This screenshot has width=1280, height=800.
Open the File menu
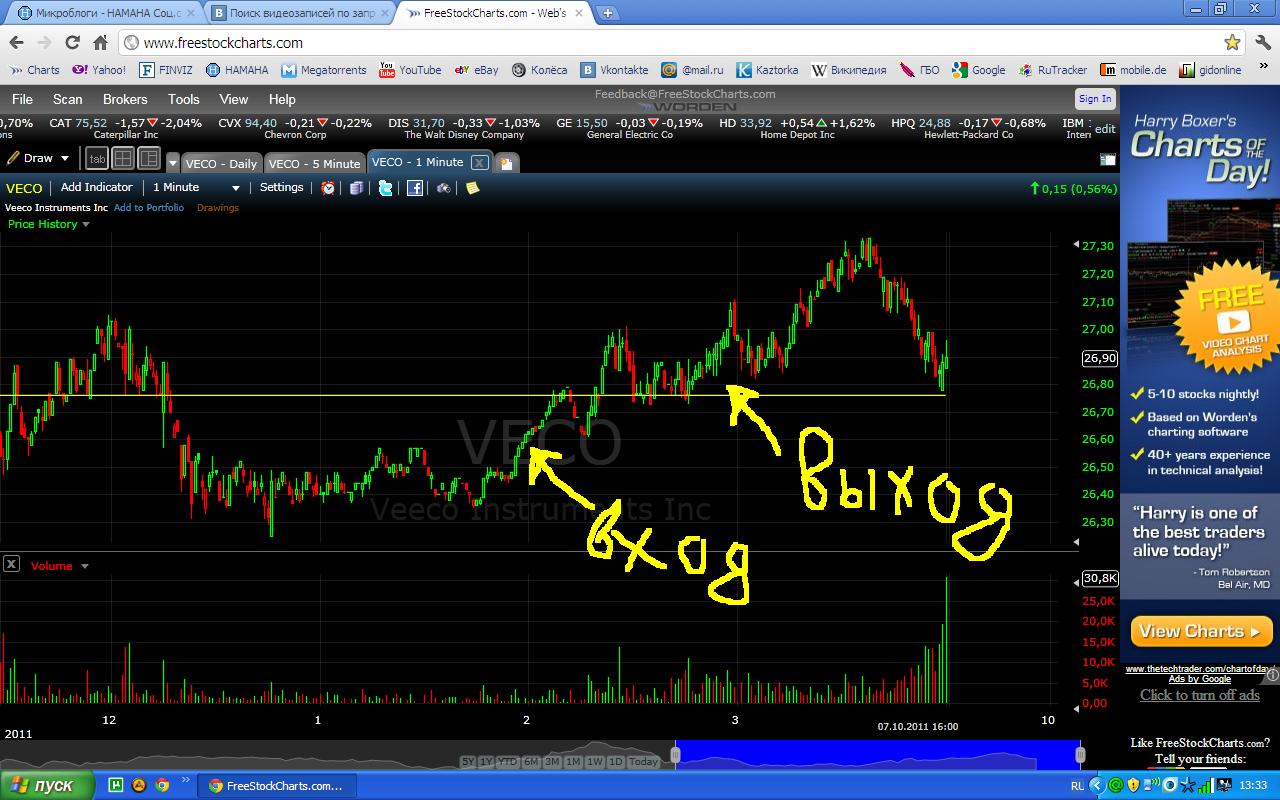pyautogui.click(x=22, y=99)
